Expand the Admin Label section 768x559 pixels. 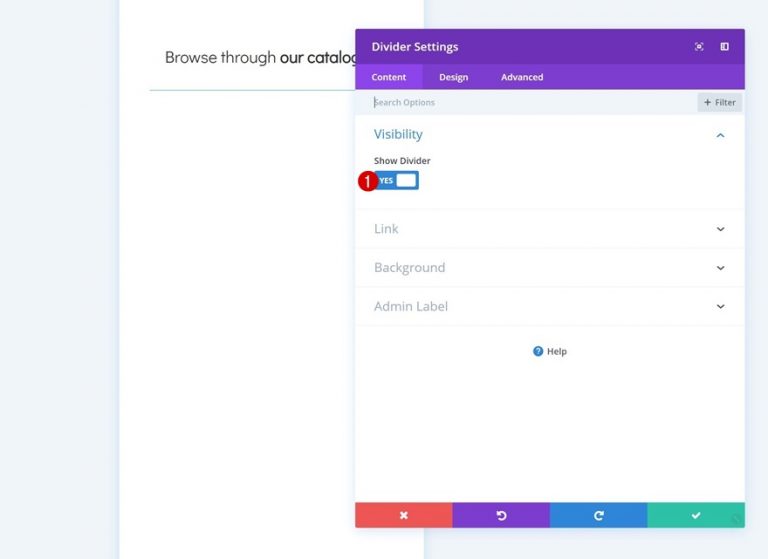click(720, 307)
